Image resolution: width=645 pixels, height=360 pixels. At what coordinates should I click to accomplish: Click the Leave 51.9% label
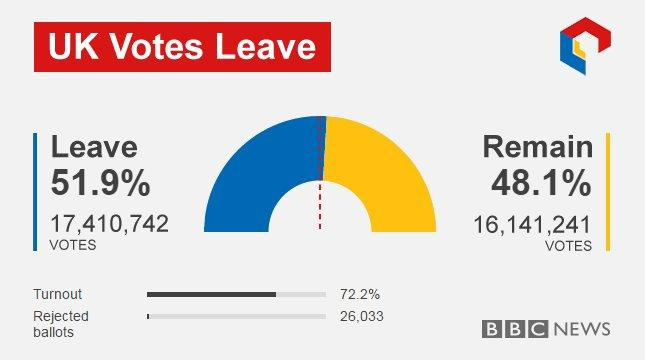pyautogui.click(x=100, y=165)
